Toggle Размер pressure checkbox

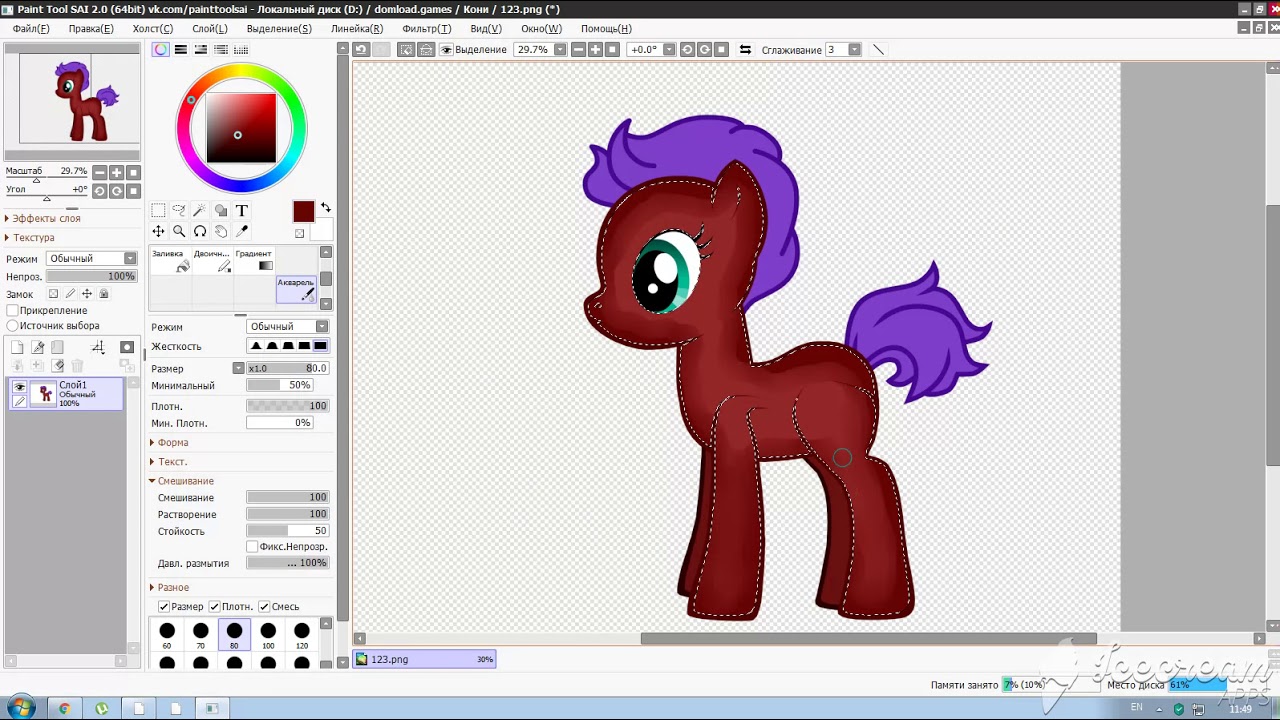(x=164, y=607)
